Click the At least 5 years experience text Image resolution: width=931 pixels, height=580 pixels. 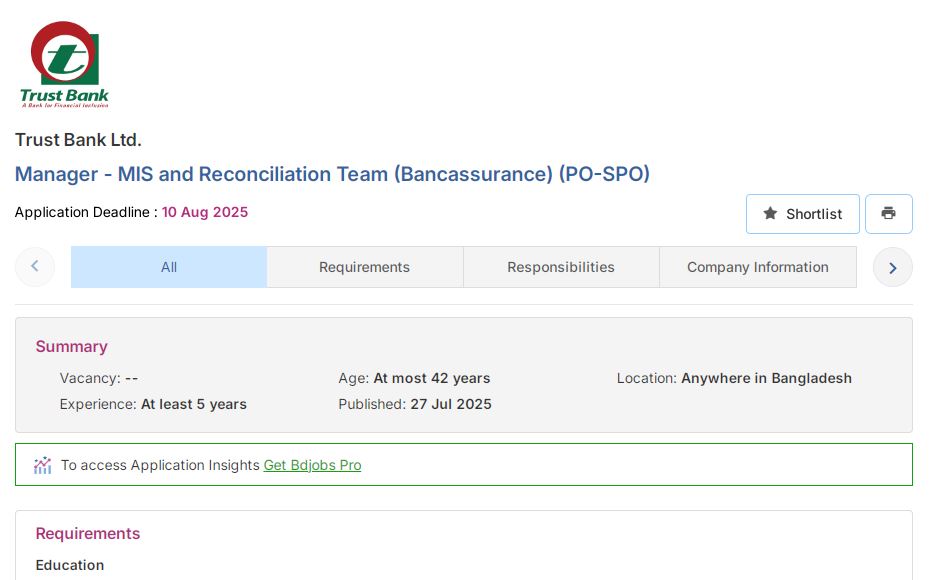[x=194, y=404]
